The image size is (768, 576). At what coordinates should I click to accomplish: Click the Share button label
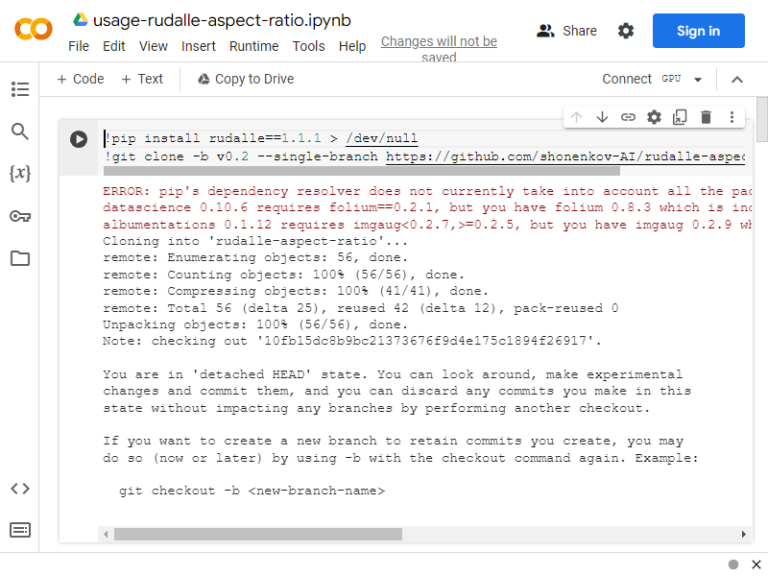click(579, 31)
